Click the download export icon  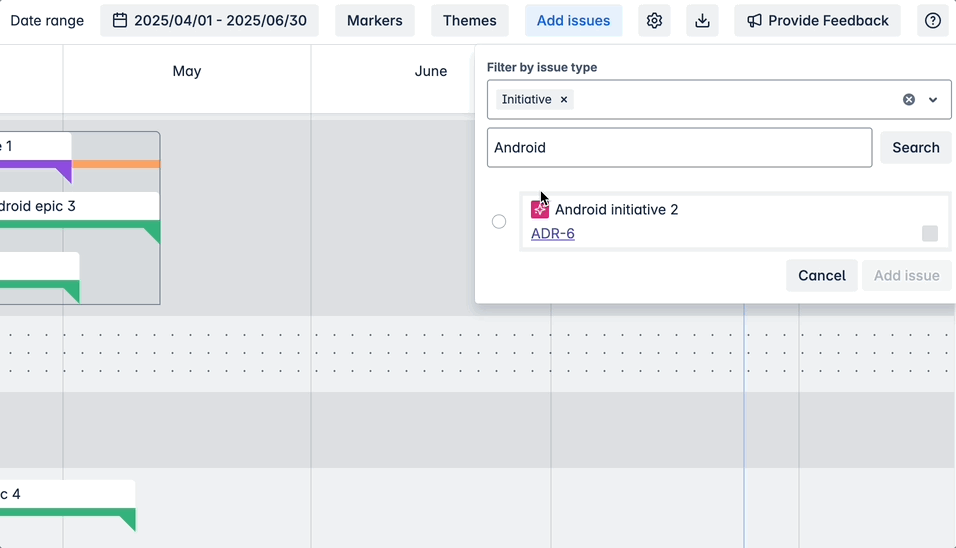click(702, 21)
